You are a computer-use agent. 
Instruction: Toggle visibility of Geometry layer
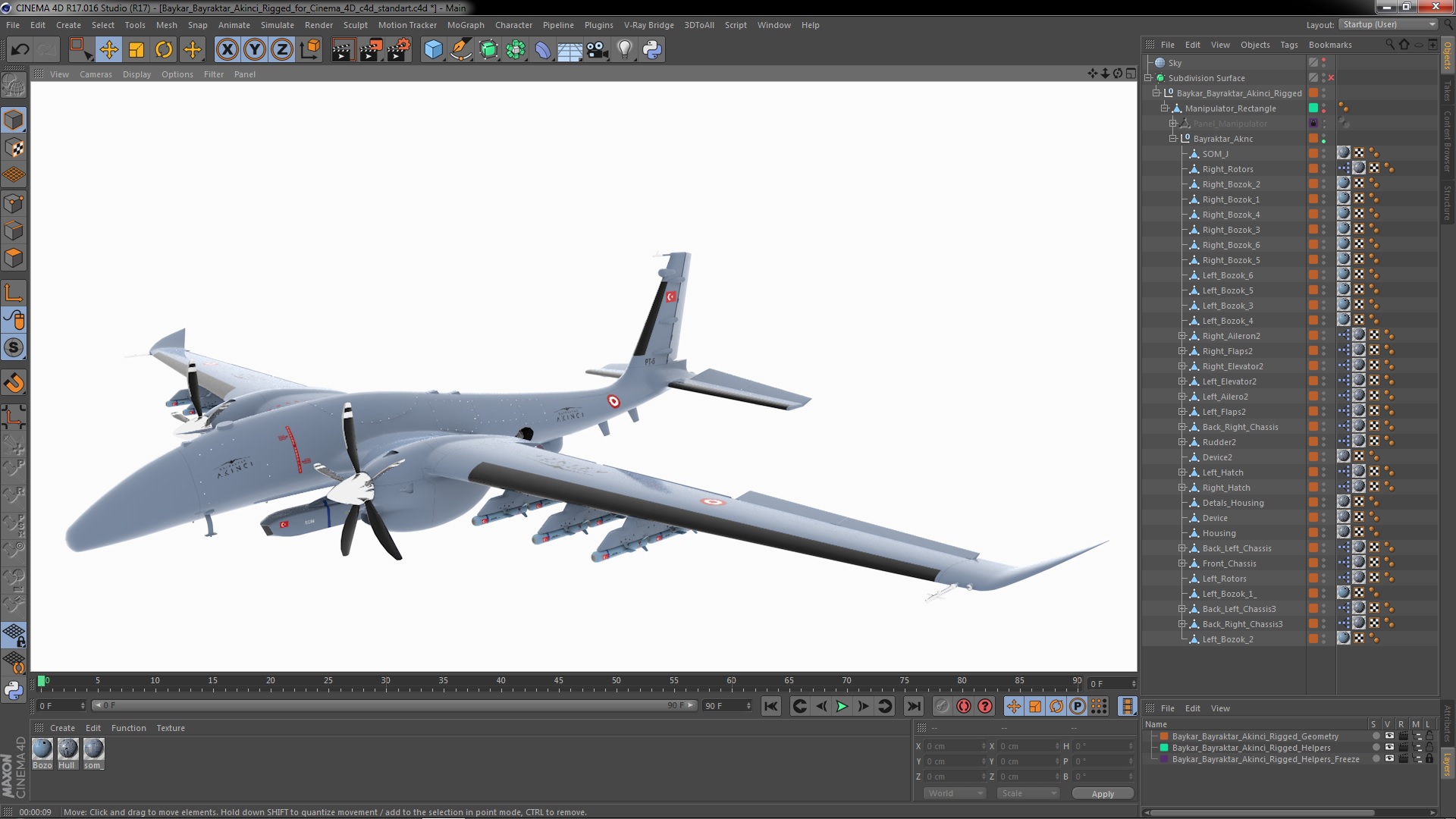coord(1389,736)
